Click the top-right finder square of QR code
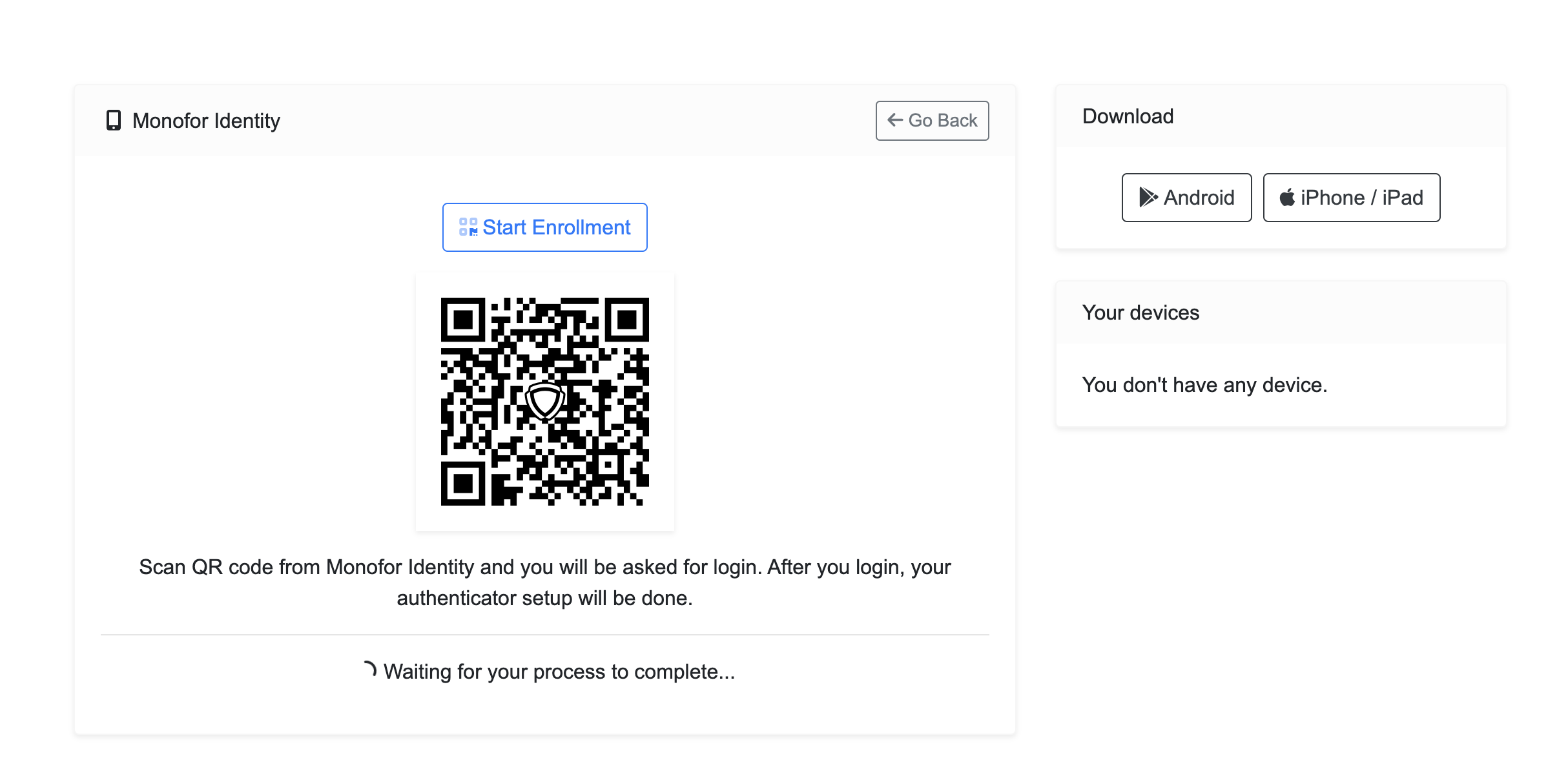Viewport: 1568px width, 762px height. [626, 320]
